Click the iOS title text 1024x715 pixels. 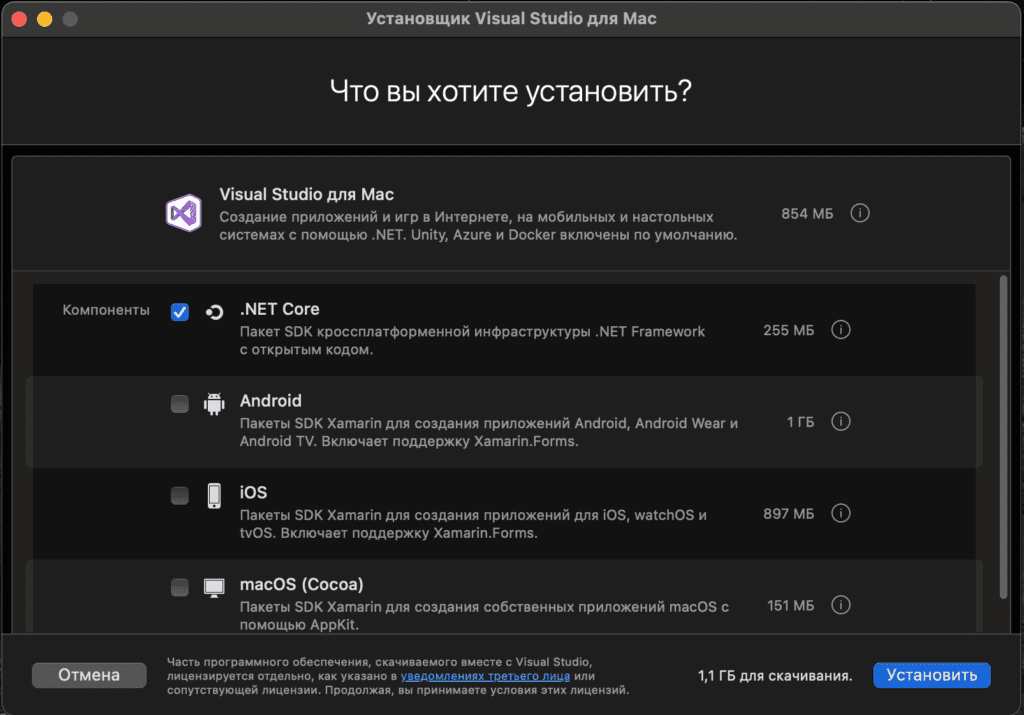coord(253,492)
